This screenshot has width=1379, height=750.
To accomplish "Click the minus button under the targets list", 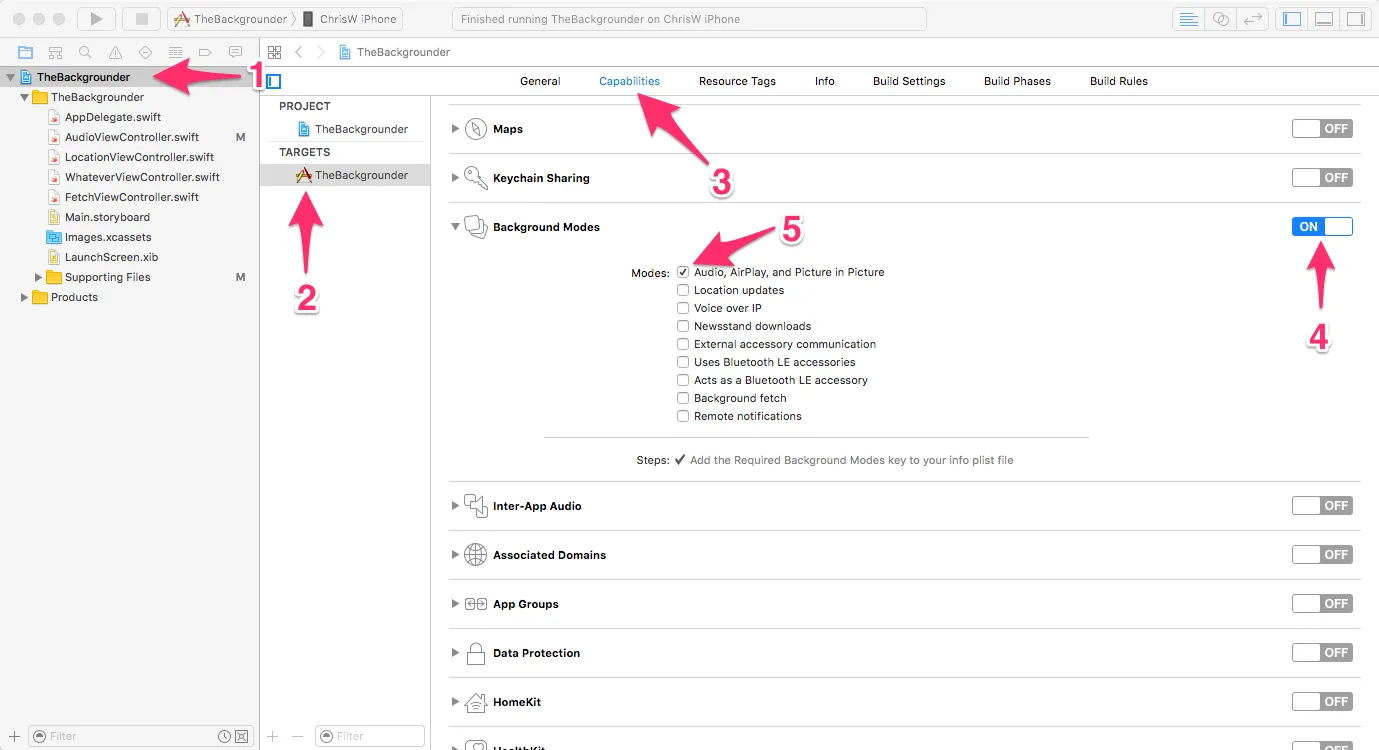I will coord(297,736).
